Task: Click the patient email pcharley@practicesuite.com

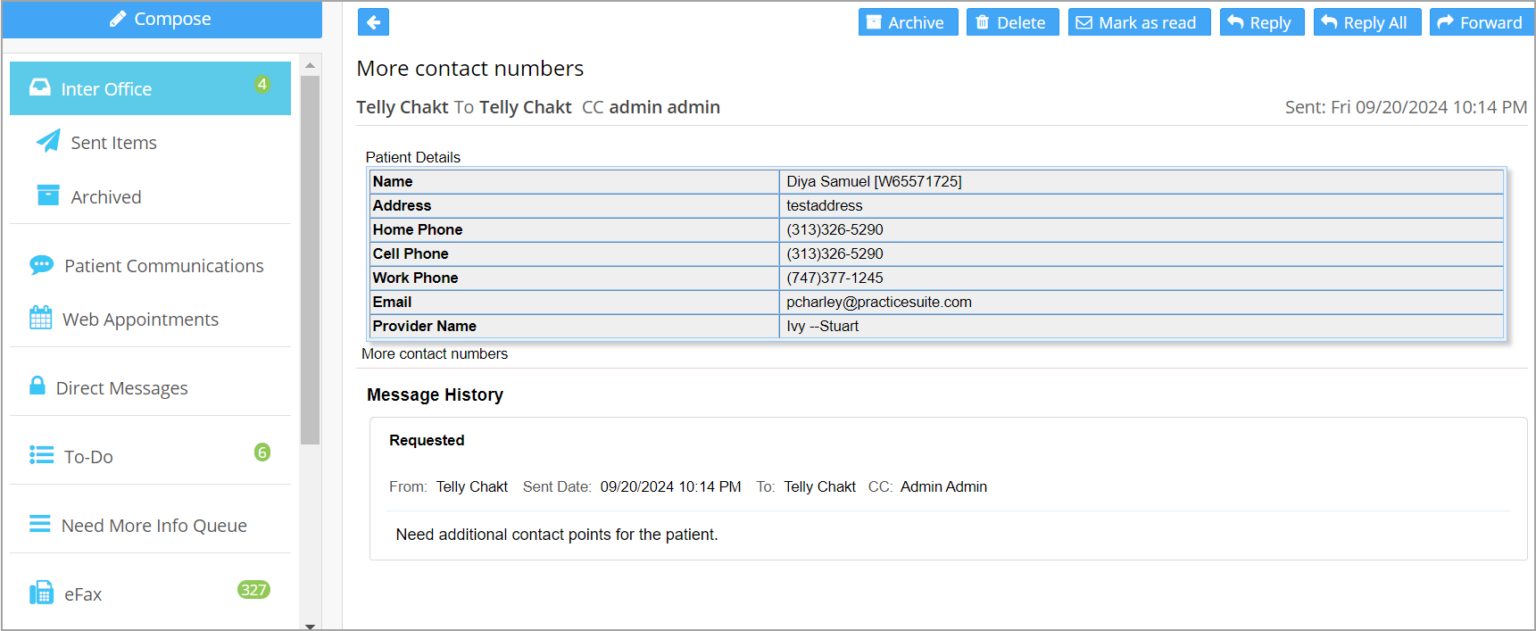Action: (878, 302)
